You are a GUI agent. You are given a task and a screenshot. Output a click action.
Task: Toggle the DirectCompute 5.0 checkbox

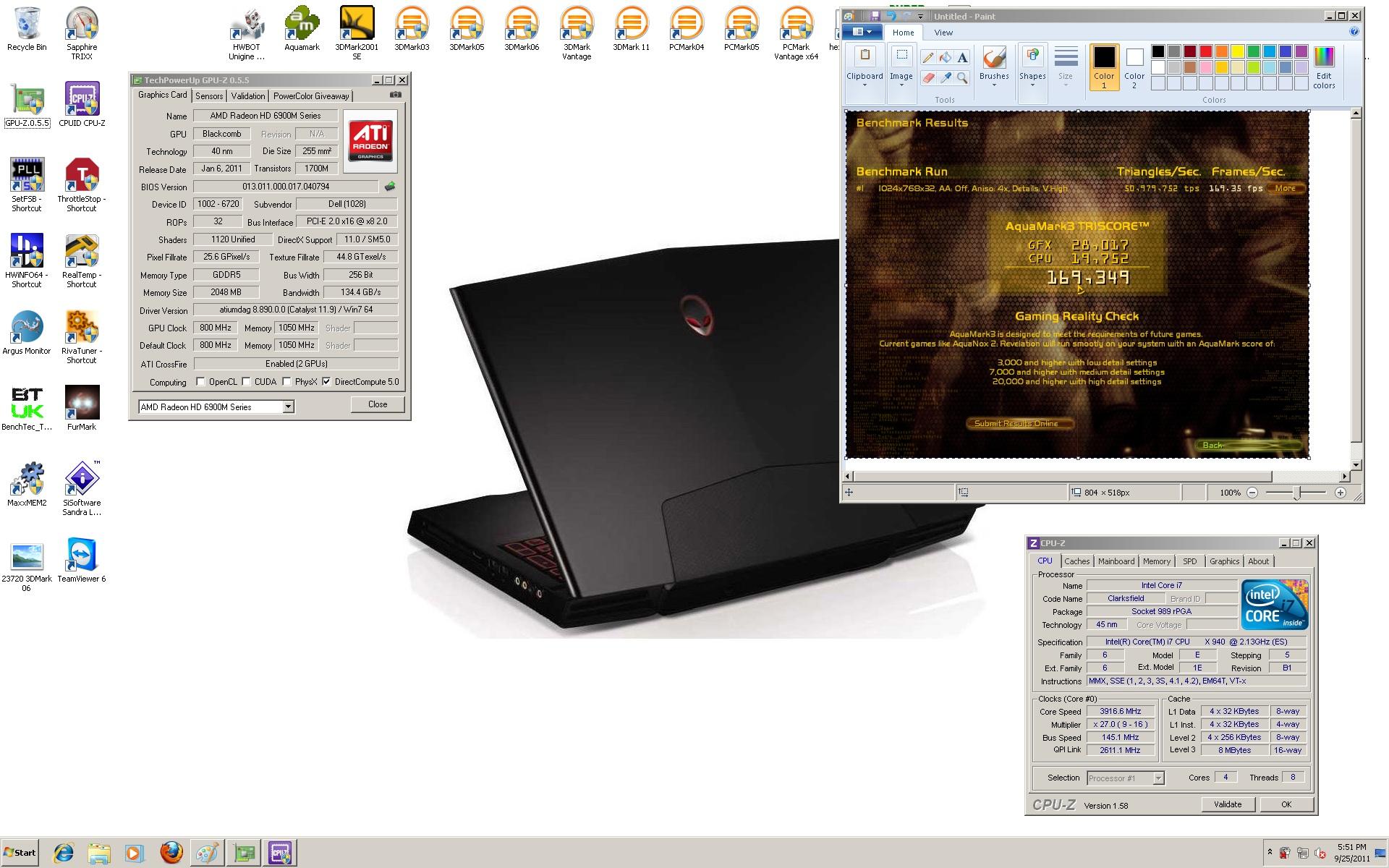click(x=327, y=382)
